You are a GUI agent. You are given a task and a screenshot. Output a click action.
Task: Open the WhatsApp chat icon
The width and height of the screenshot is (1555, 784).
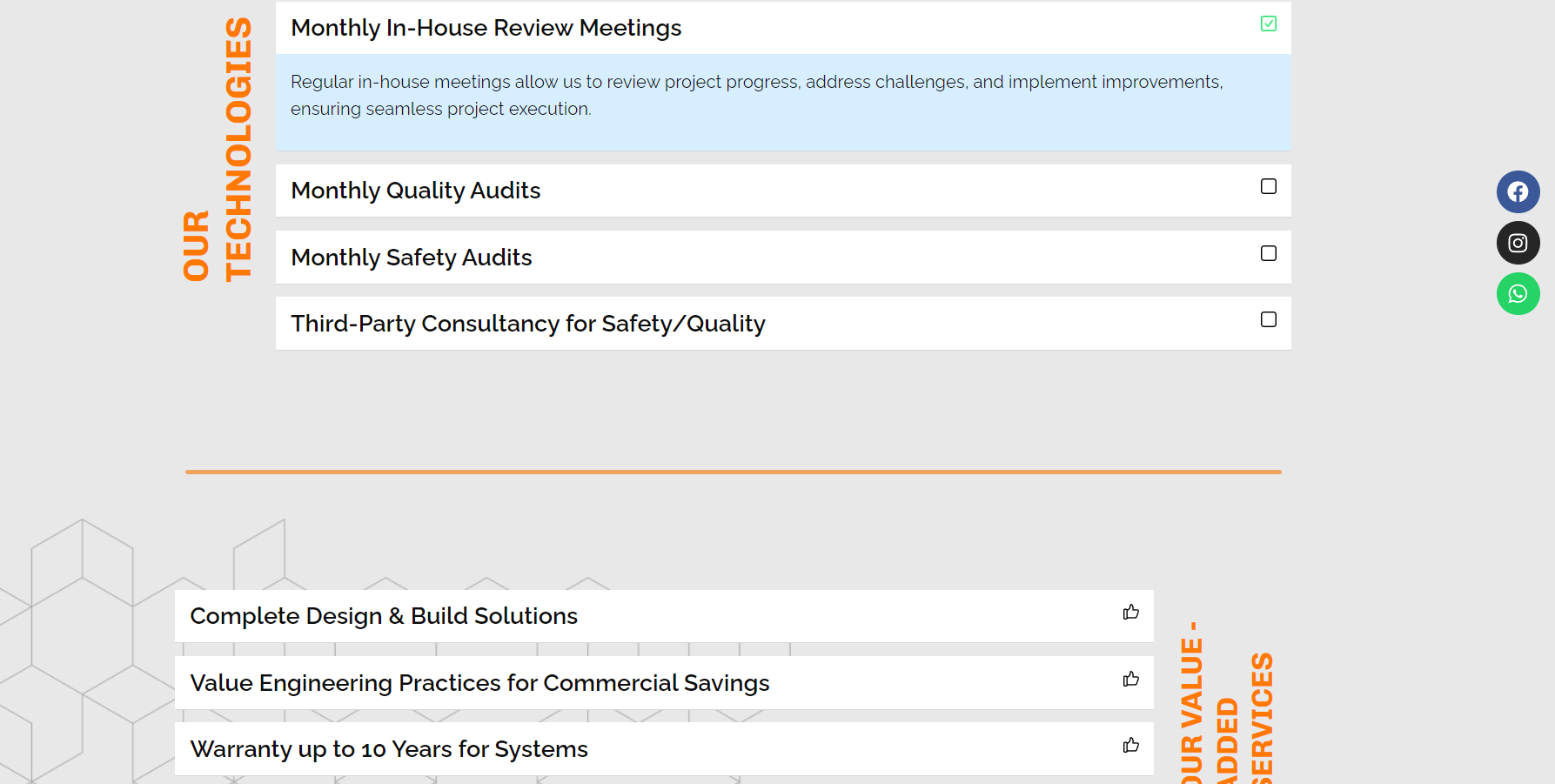coord(1518,294)
